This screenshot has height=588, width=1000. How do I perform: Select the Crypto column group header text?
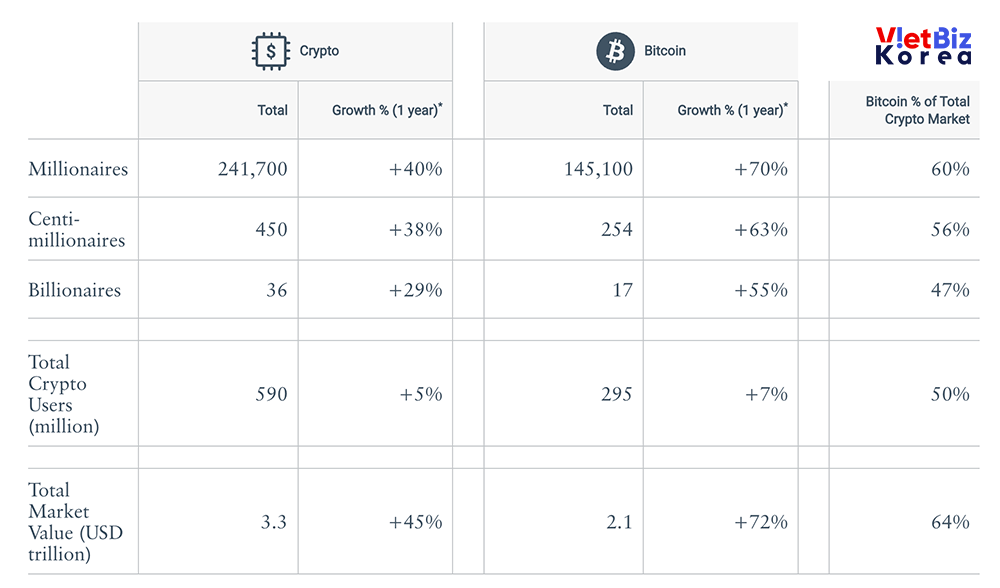[x=319, y=51]
